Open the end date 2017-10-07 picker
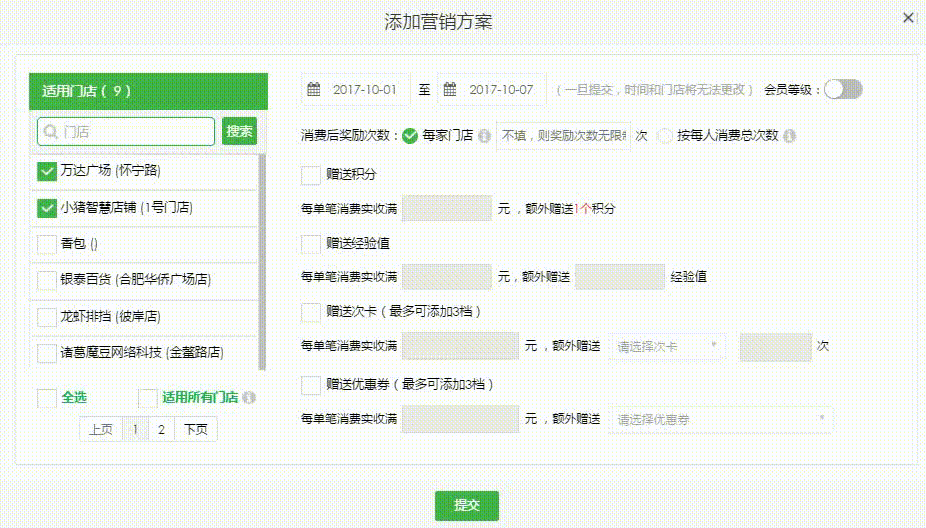The image size is (926, 528). click(501, 90)
